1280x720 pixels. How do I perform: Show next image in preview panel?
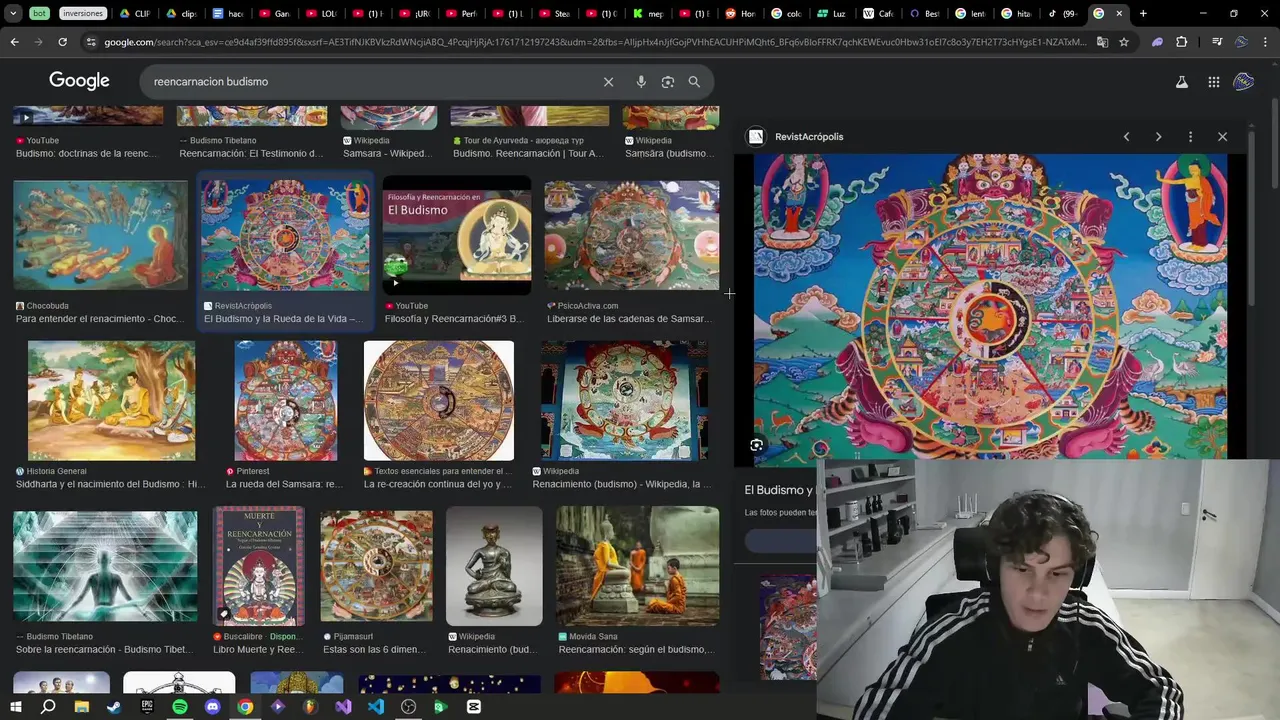(1158, 137)
